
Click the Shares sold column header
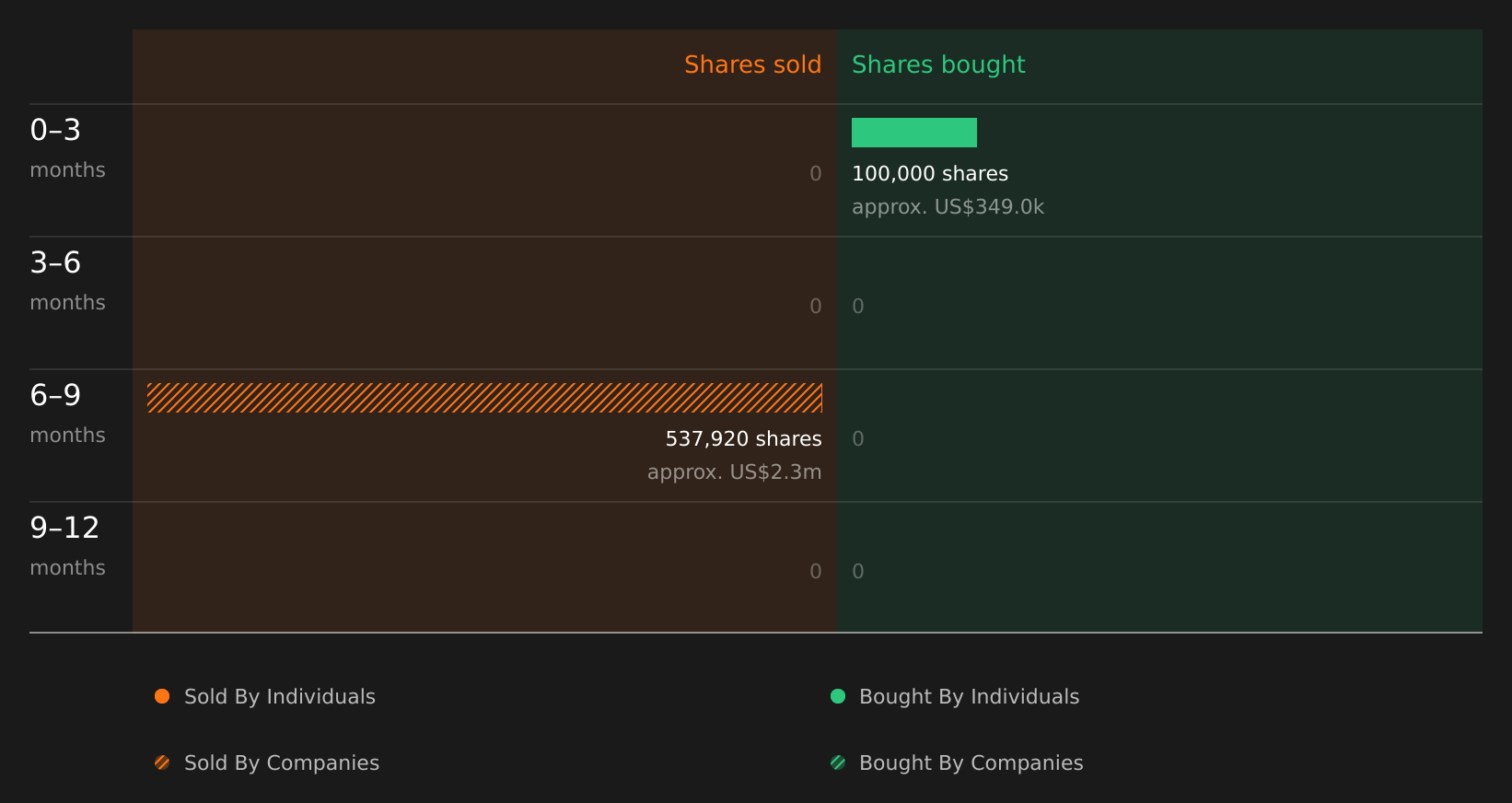tap(752, 64)
